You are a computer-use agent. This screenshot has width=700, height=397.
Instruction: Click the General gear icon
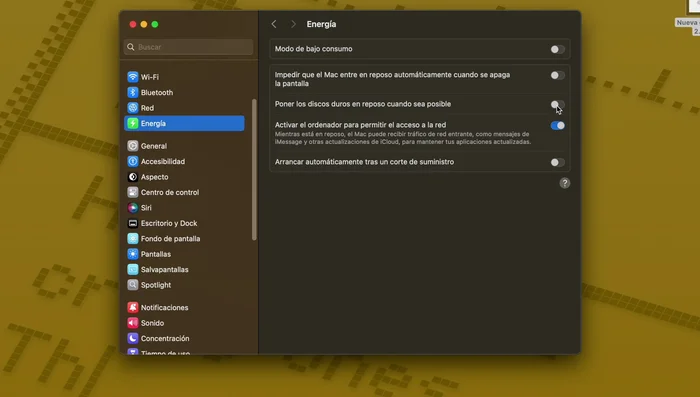click(133, 146)
